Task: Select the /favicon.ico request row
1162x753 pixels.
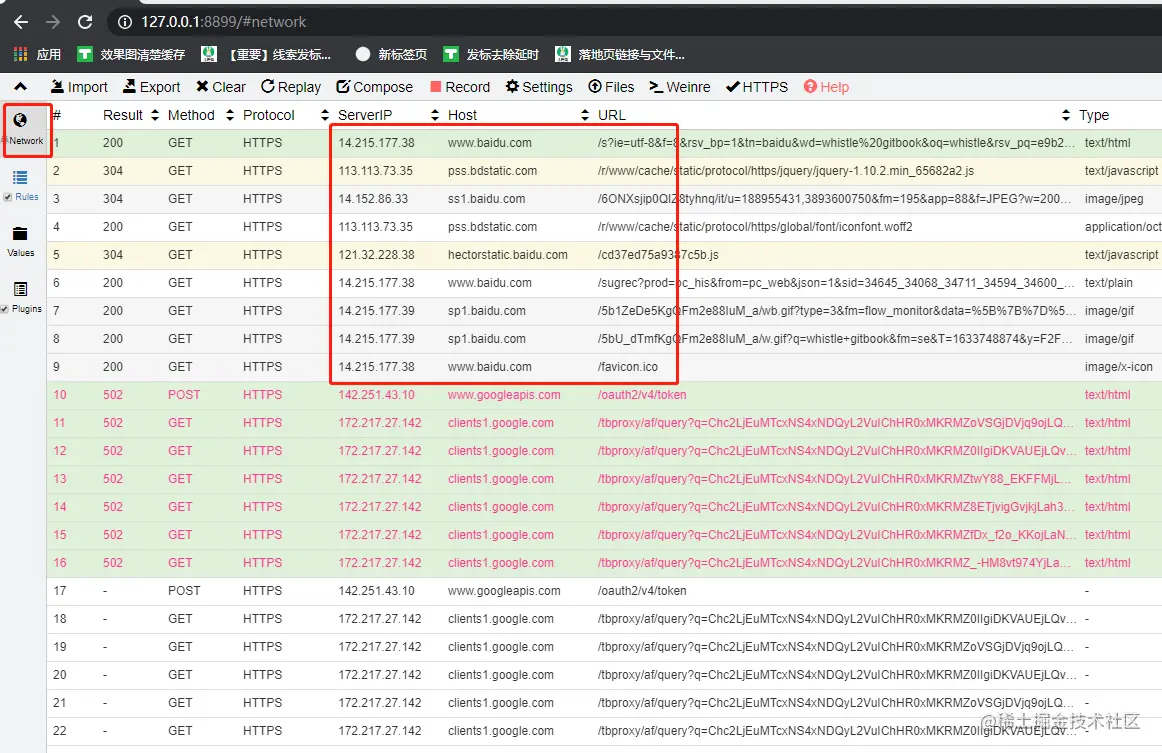Action: tap(604, 367)
